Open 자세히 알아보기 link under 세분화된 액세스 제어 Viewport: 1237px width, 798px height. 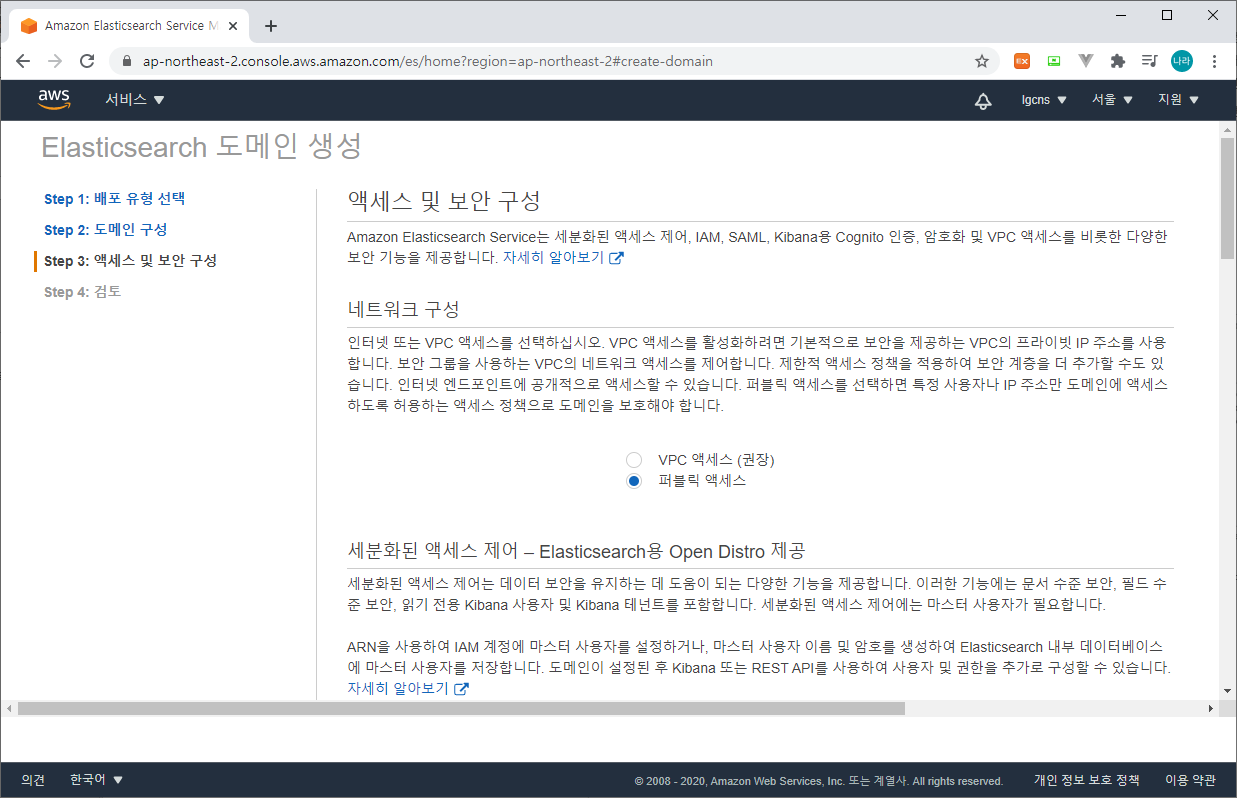(407, 689)
